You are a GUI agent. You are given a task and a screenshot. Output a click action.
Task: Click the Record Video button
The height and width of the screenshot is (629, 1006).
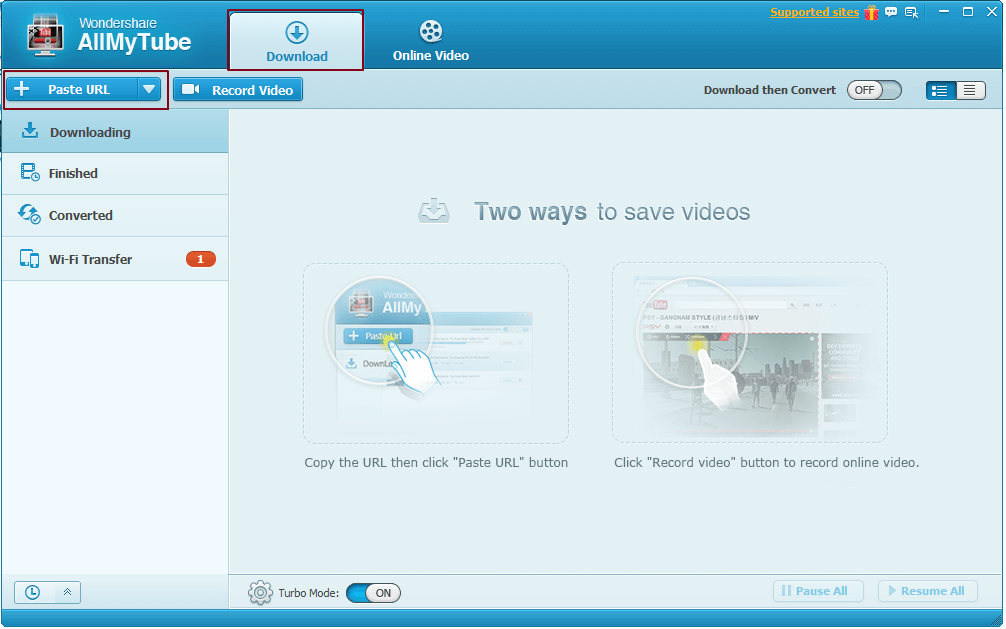238,90
